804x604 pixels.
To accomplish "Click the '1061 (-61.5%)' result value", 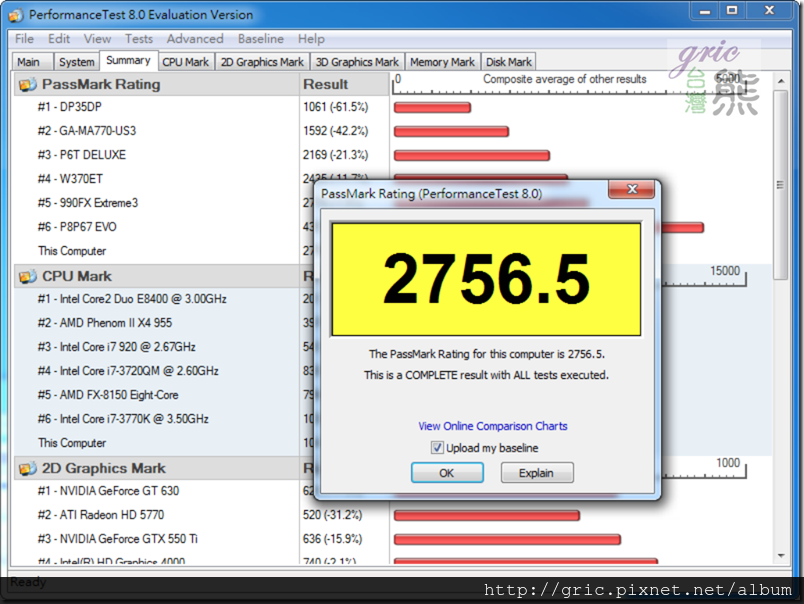I will tap(335, 107).
